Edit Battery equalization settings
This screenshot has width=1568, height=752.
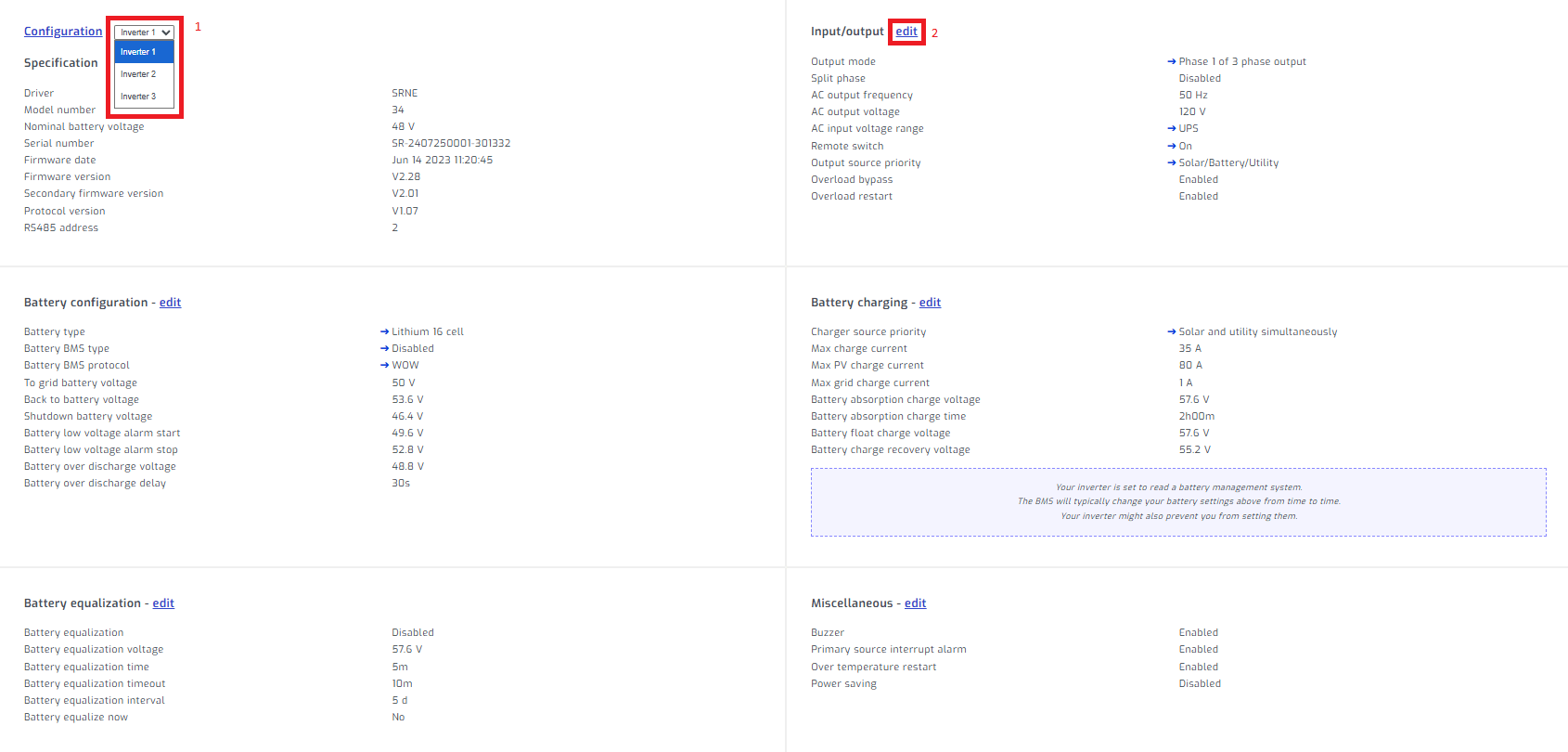tap(163, 603)
